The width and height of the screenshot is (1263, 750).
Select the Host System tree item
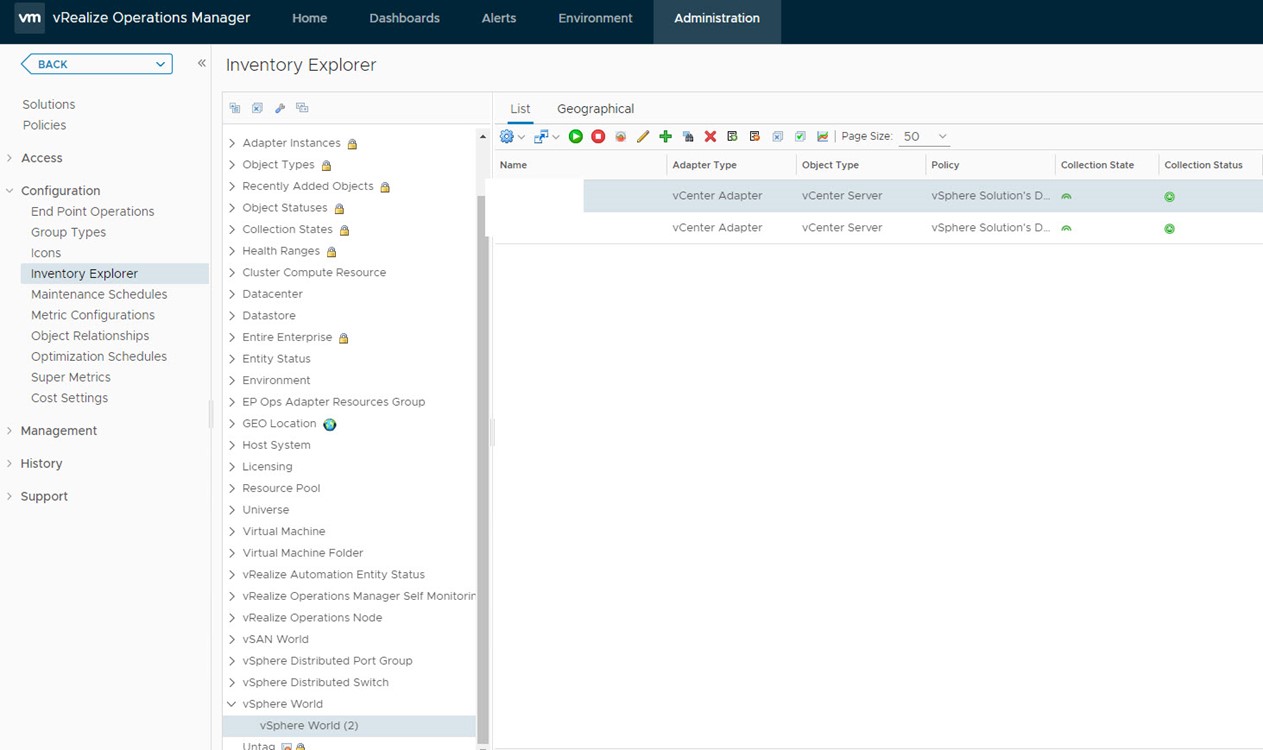click(x=276, y=445)
